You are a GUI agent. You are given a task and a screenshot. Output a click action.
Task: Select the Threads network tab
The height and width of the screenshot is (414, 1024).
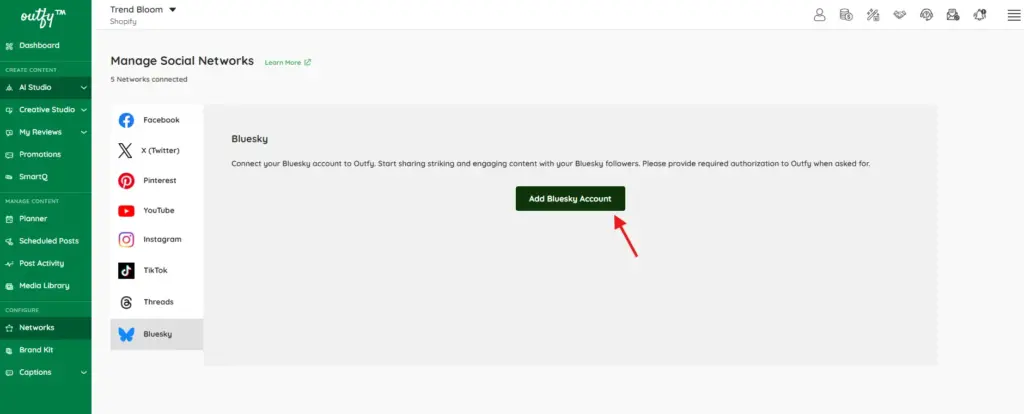[x=157, y=302]
